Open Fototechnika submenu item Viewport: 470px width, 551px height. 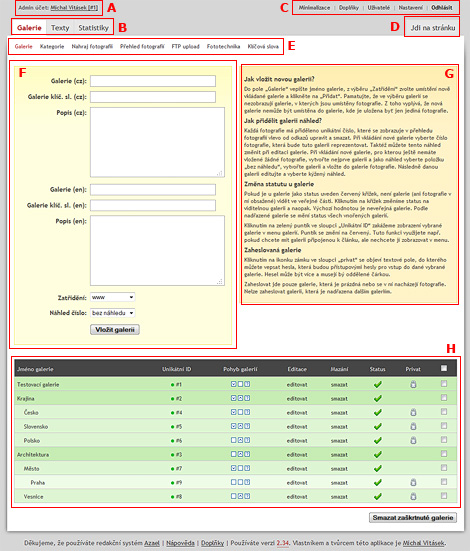tap(224, 46)
